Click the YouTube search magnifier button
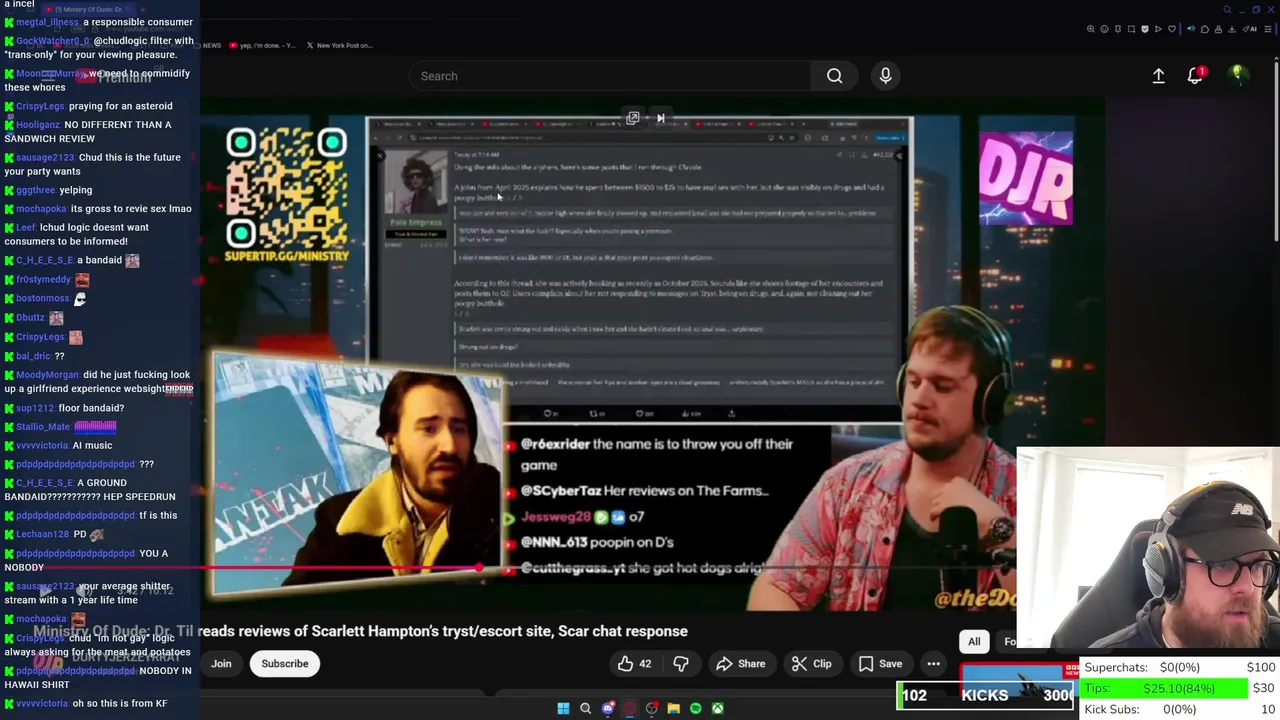 pyautogui.click(x=834, y=76)
